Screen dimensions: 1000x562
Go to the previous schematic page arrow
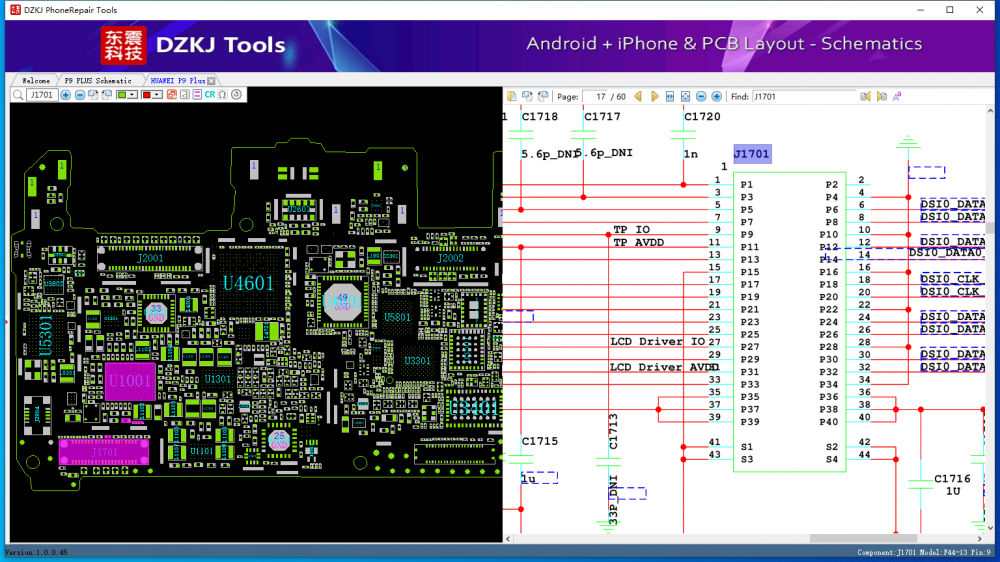tap(639, 97)
